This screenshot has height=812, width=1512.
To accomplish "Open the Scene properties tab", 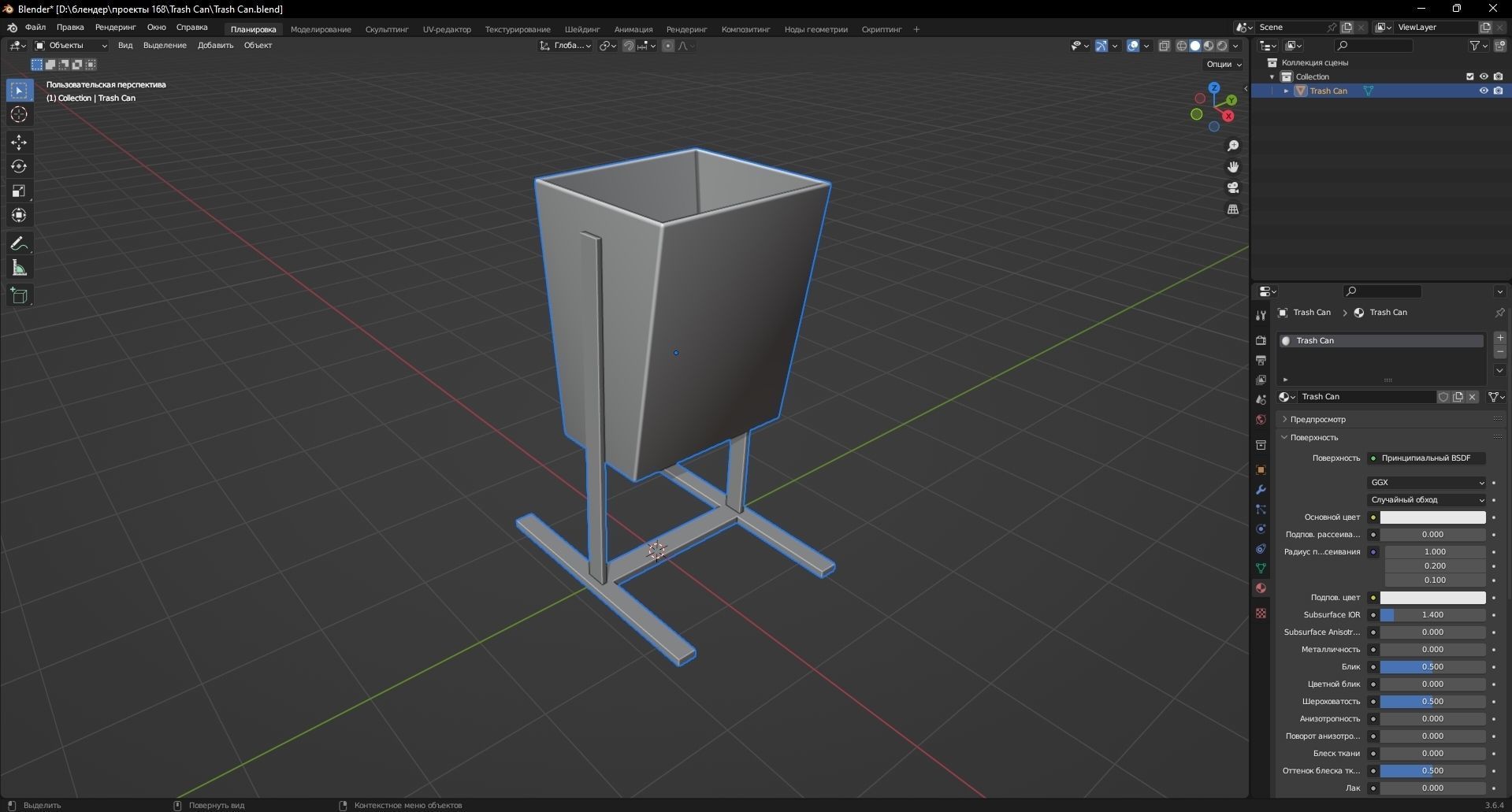I will (x=1261, y=399).
